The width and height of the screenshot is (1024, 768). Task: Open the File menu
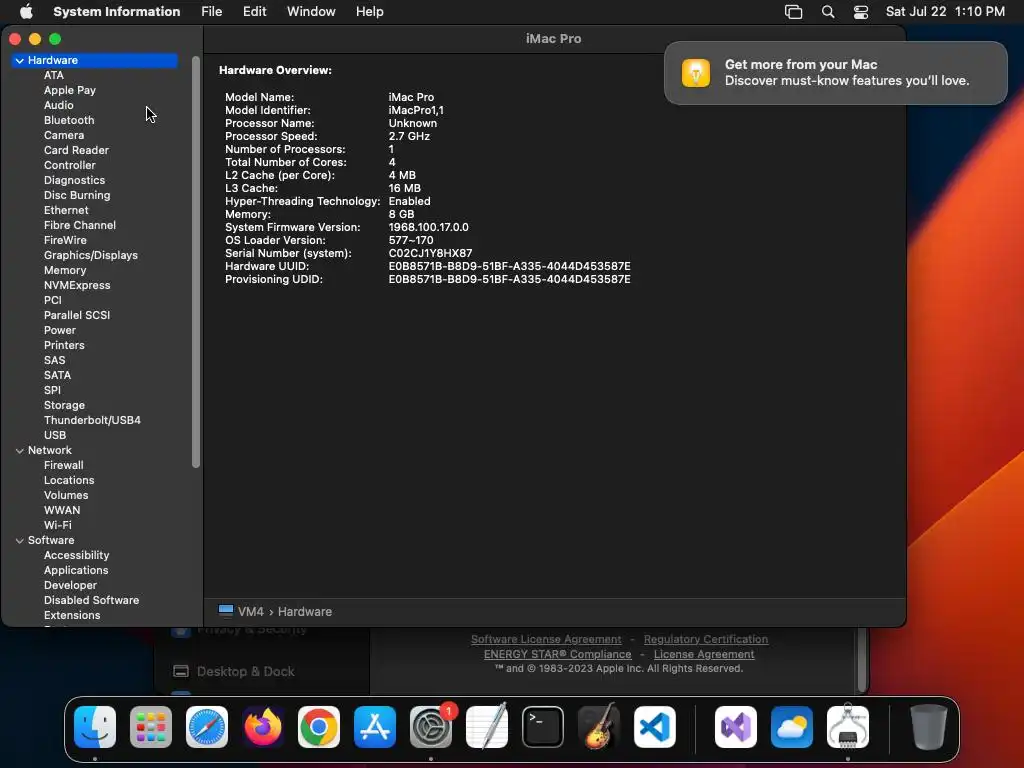(x=211, y=11)
